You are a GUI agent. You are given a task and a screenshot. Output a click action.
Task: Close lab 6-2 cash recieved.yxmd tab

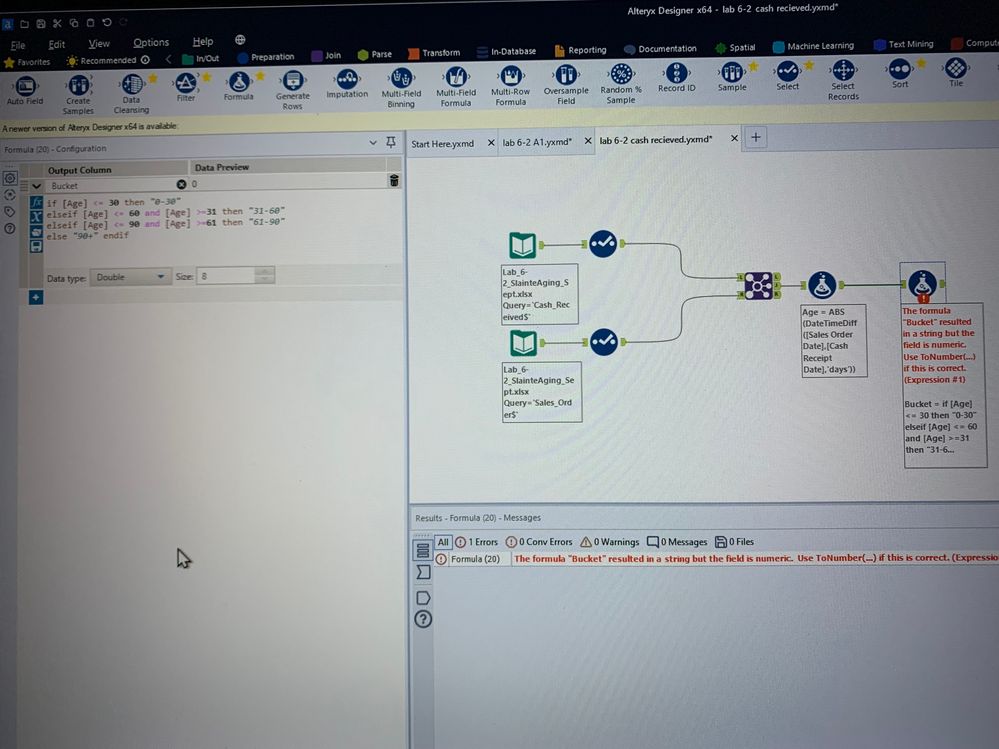point(734,138)
